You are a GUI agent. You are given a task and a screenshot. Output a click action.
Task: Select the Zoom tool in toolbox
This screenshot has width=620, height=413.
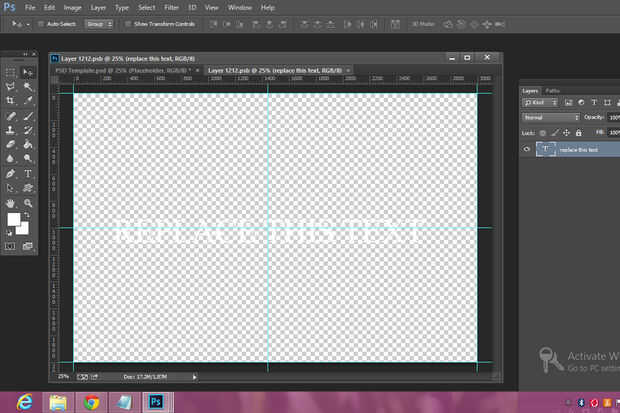coord(28,202)
